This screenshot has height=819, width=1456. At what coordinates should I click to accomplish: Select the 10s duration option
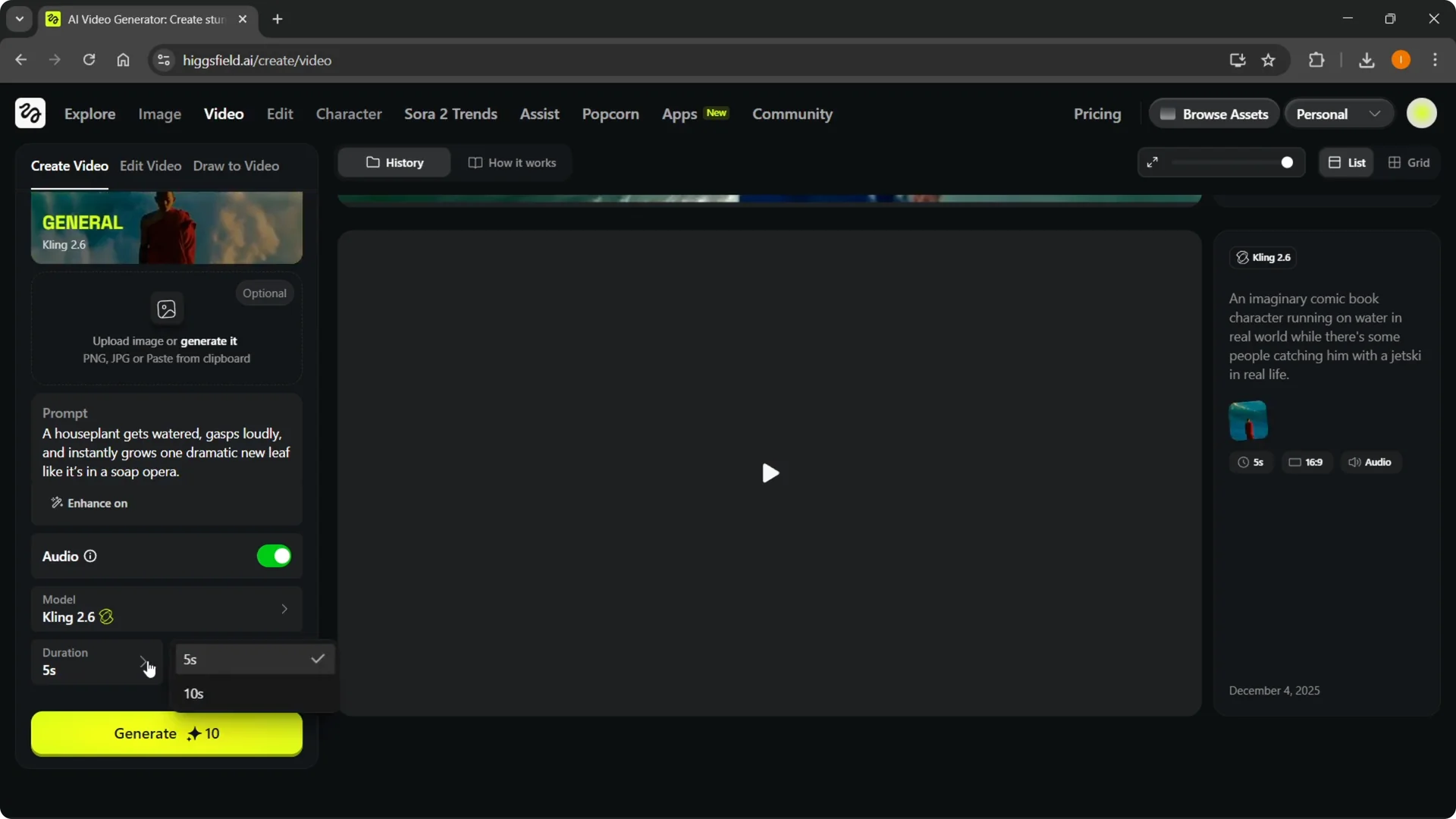(x=193, y=692)
